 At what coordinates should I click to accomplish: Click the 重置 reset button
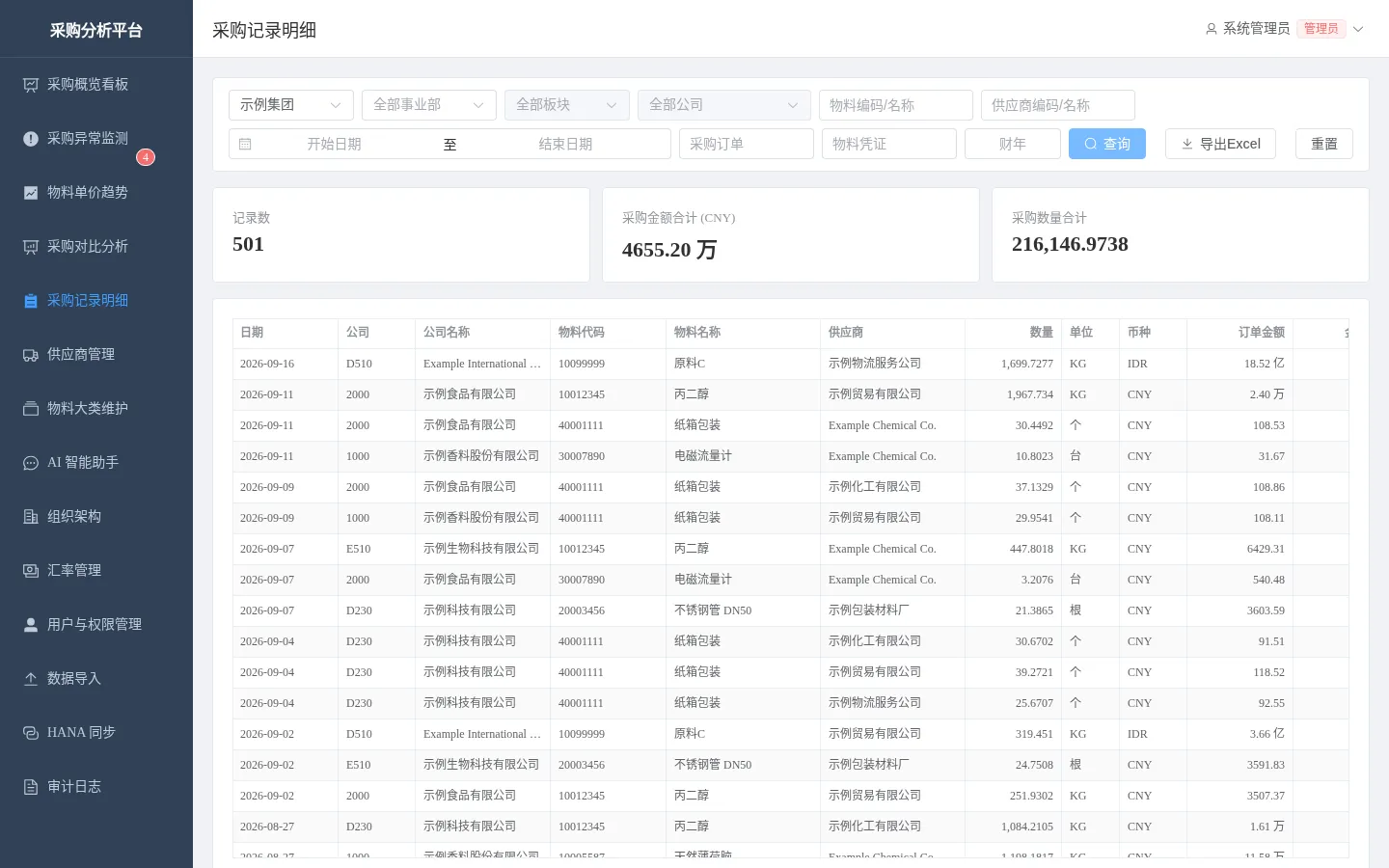1324,144
